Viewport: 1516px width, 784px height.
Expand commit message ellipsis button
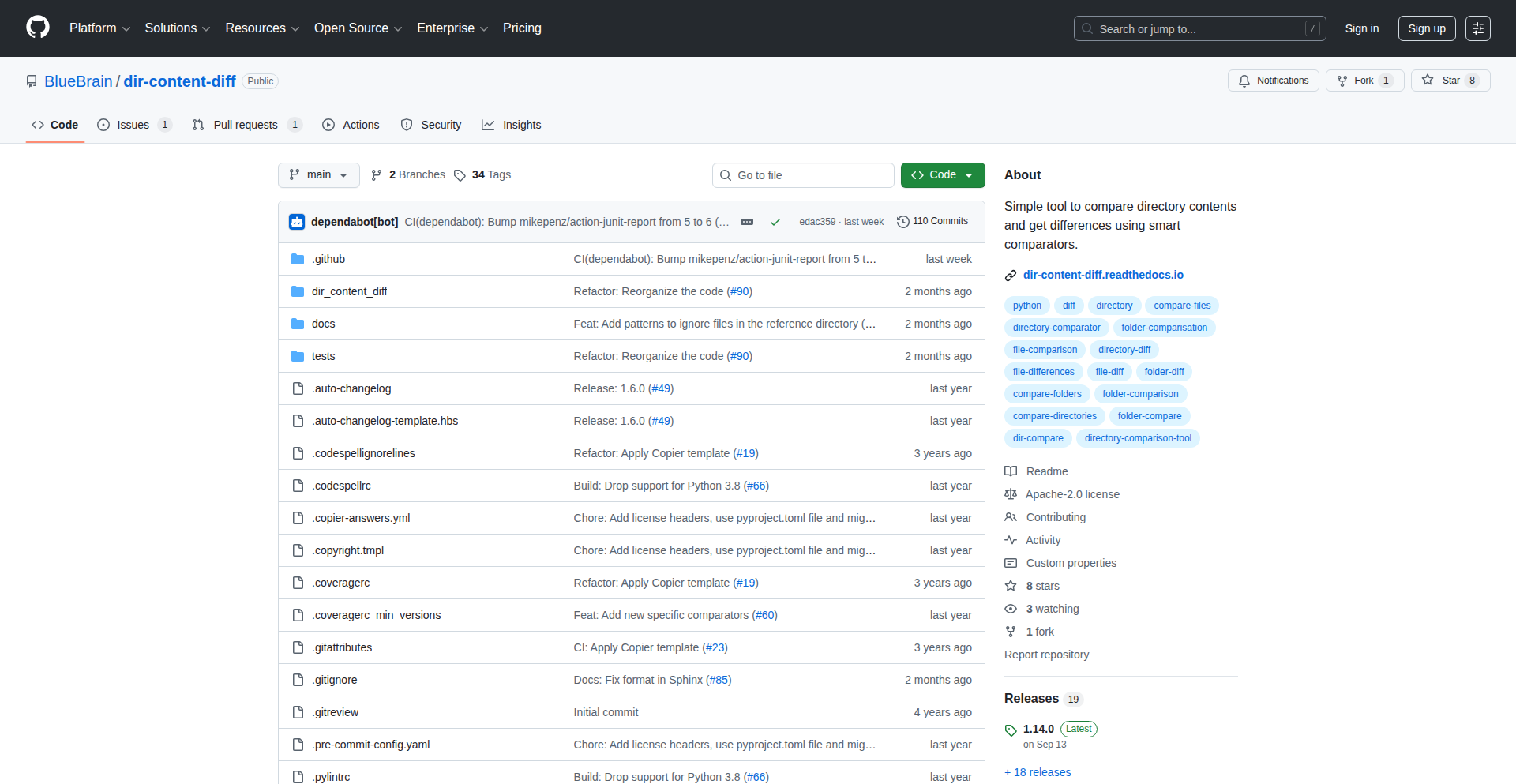pos(747,222)
